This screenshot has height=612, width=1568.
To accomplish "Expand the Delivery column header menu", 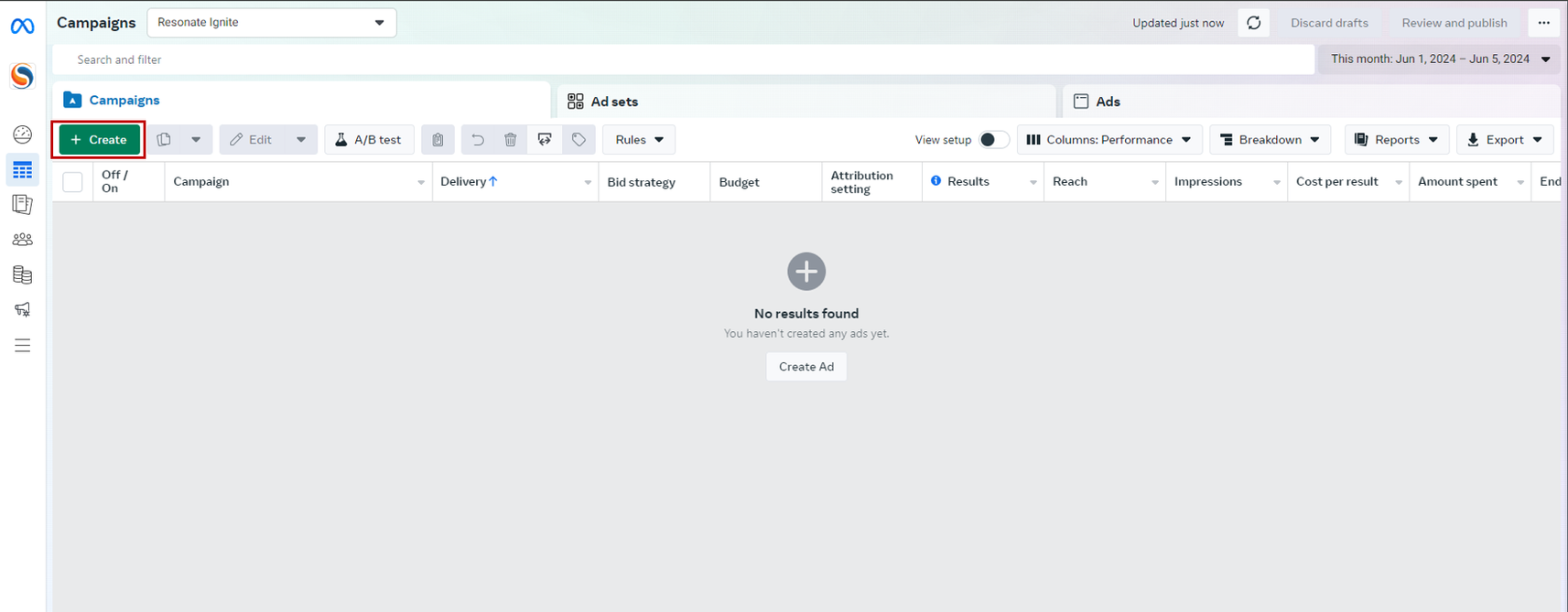I will click(588, 183).
